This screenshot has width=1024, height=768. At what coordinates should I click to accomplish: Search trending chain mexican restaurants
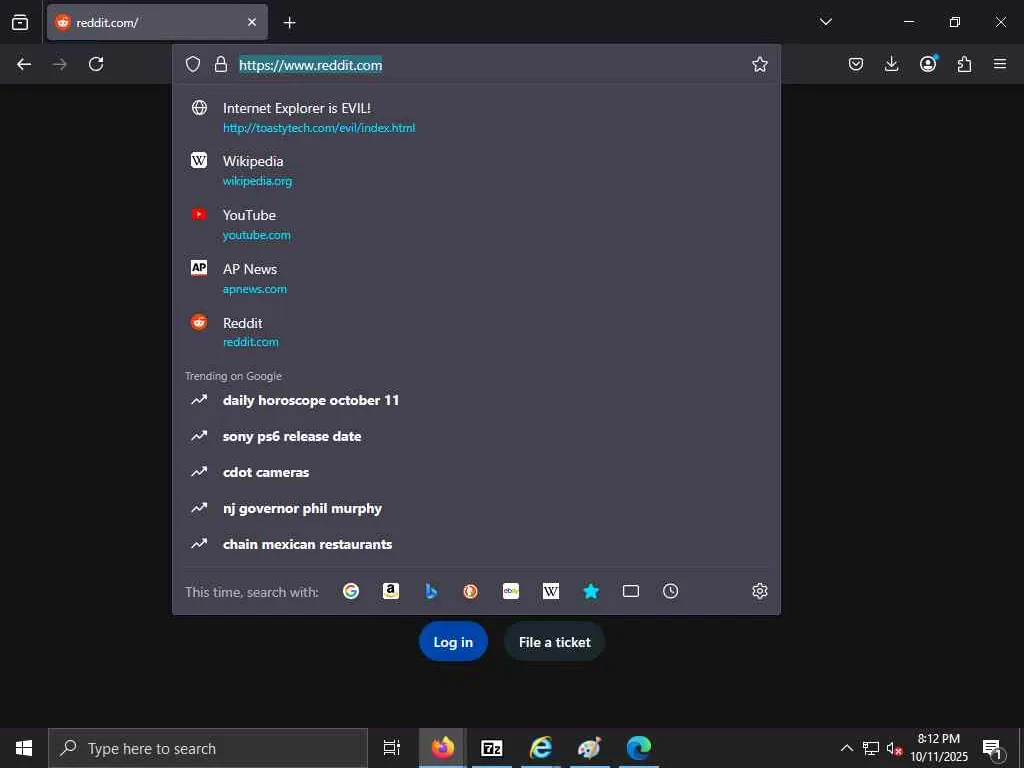click(476, 544)
